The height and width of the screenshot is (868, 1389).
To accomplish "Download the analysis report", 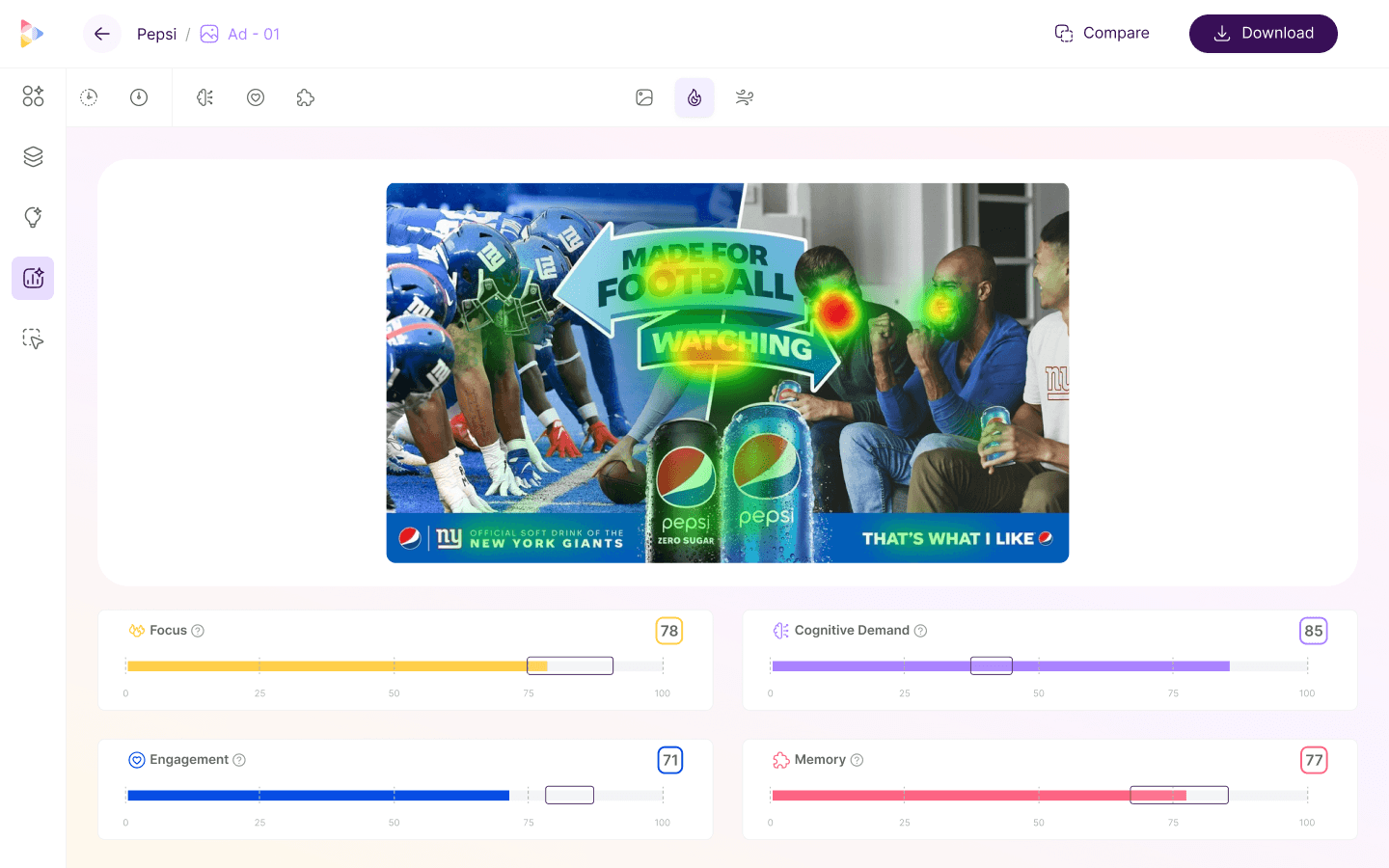I will (1263, 33).
